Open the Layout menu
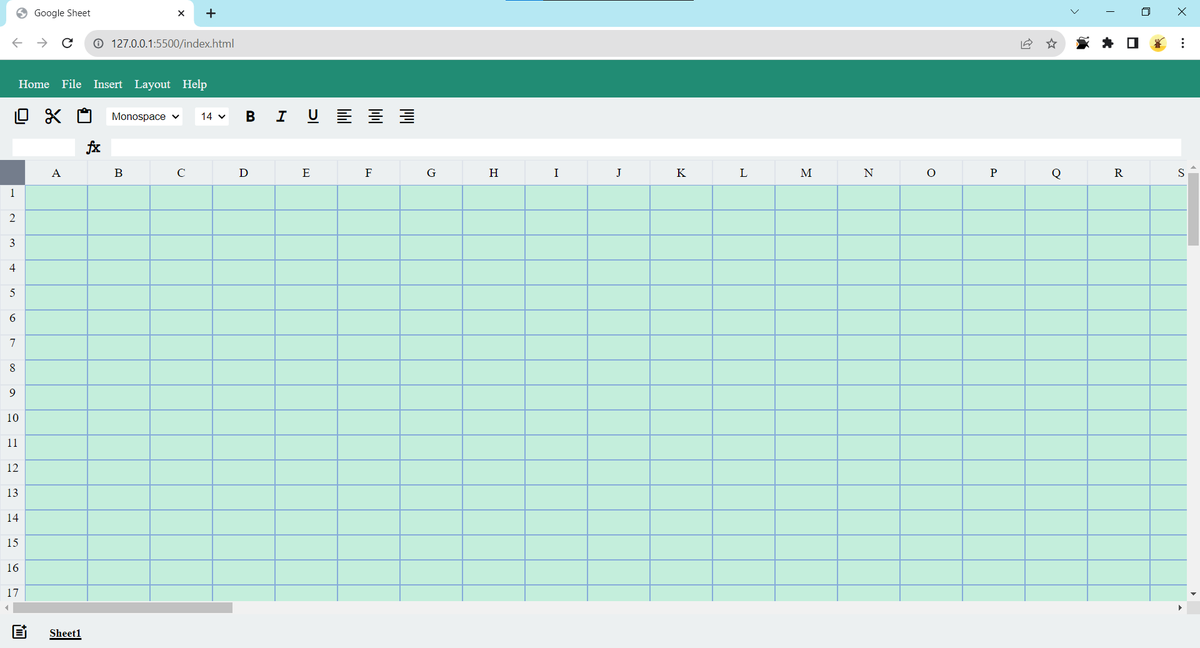 coord(153,84)
